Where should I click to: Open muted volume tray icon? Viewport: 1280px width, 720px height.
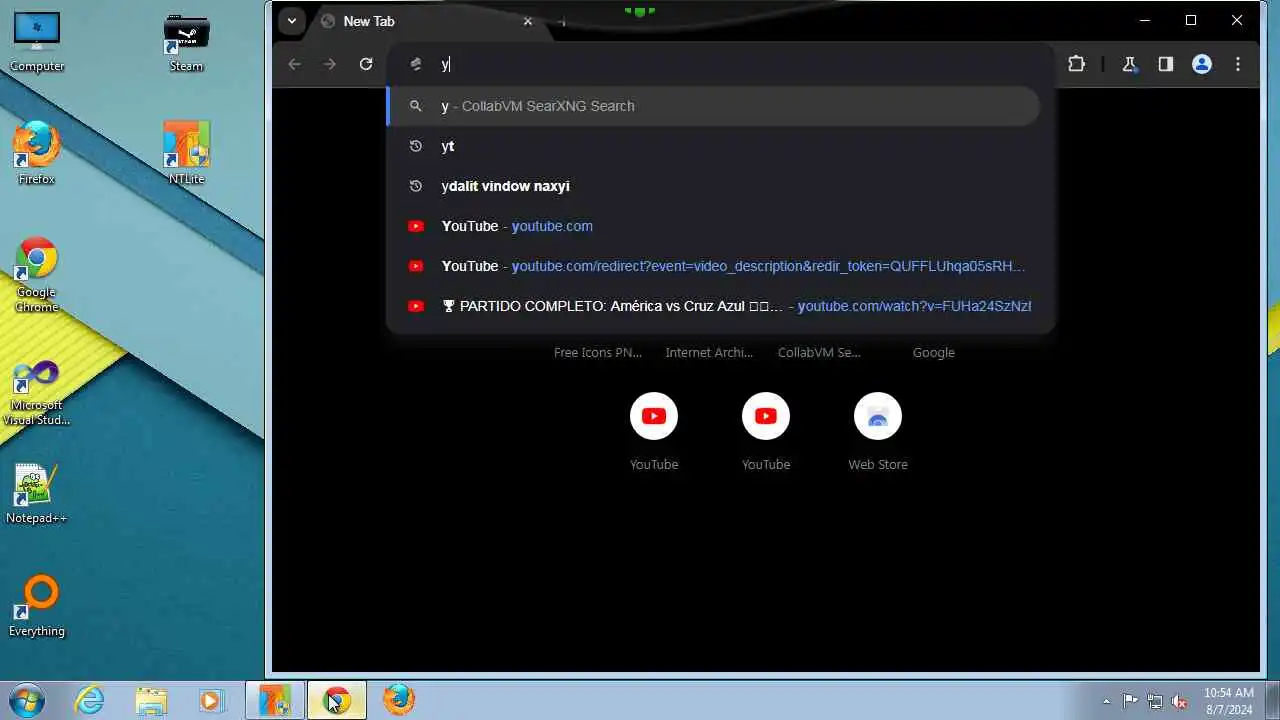1180,701
